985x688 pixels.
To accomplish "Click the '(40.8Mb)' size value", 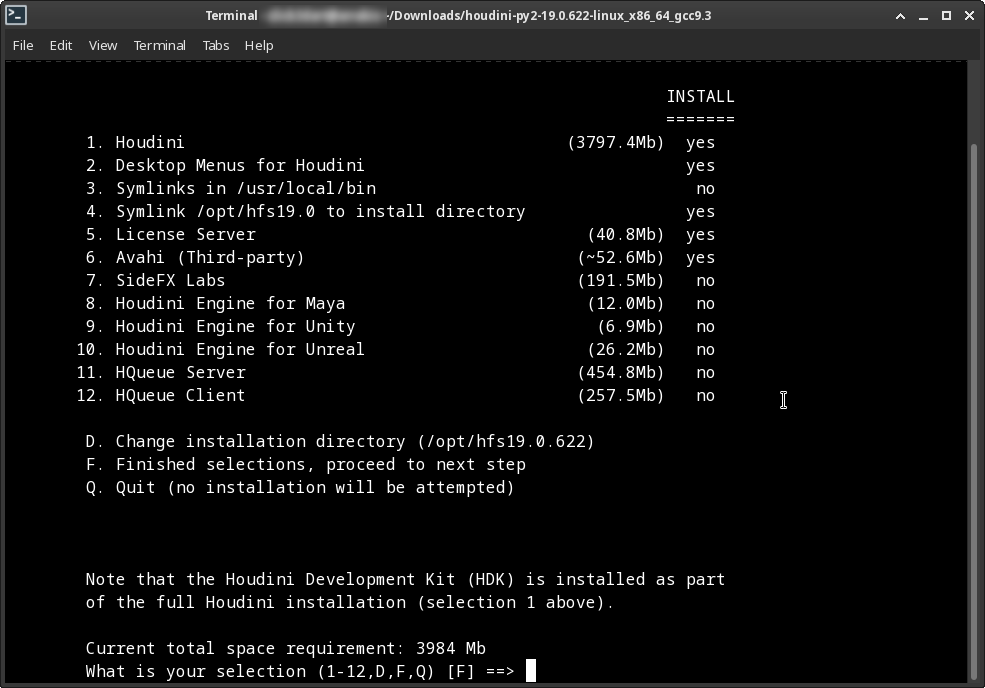I will coord(626,234).
